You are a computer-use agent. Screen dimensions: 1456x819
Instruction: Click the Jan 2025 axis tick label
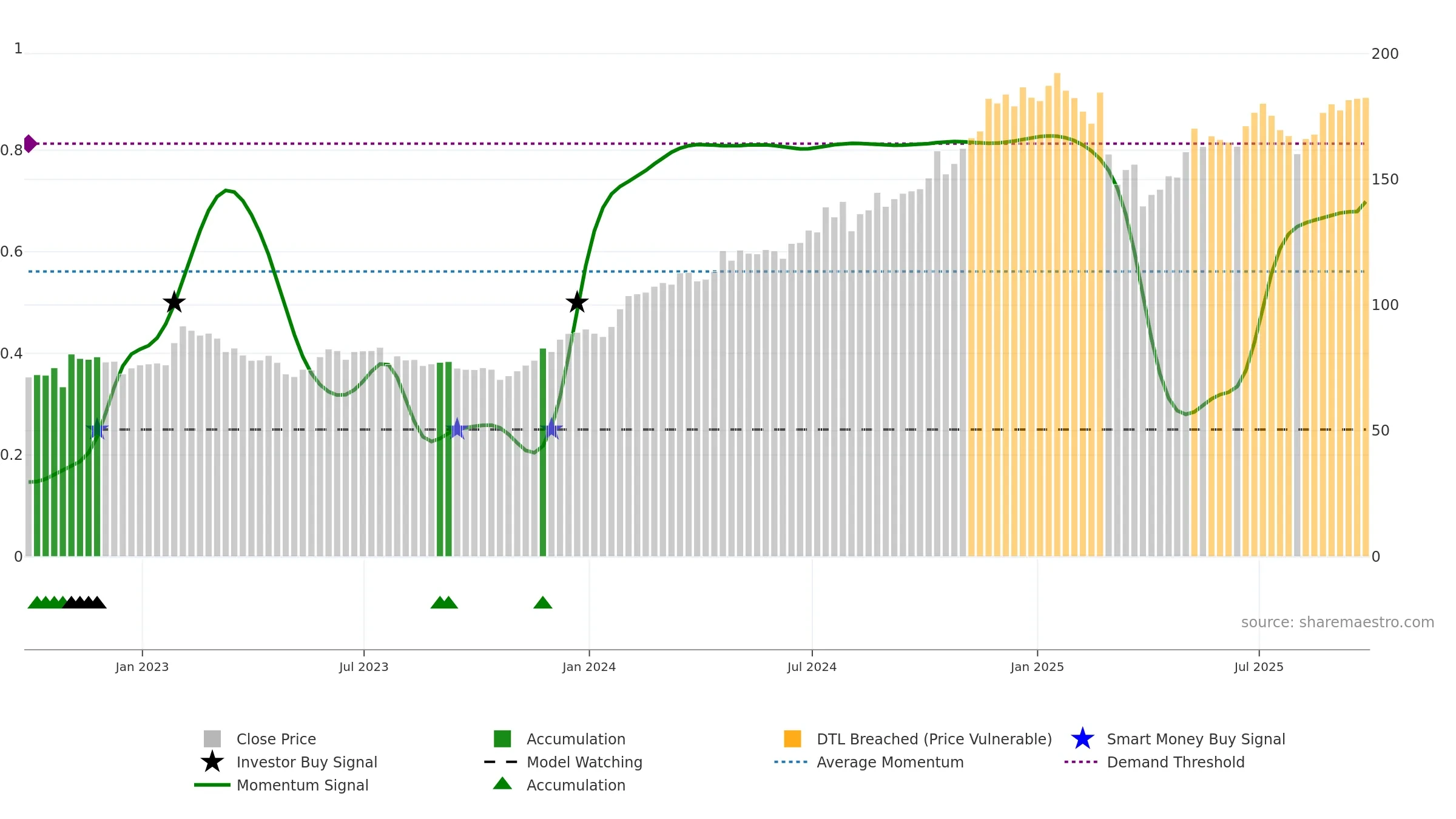tap(1037, 667)
